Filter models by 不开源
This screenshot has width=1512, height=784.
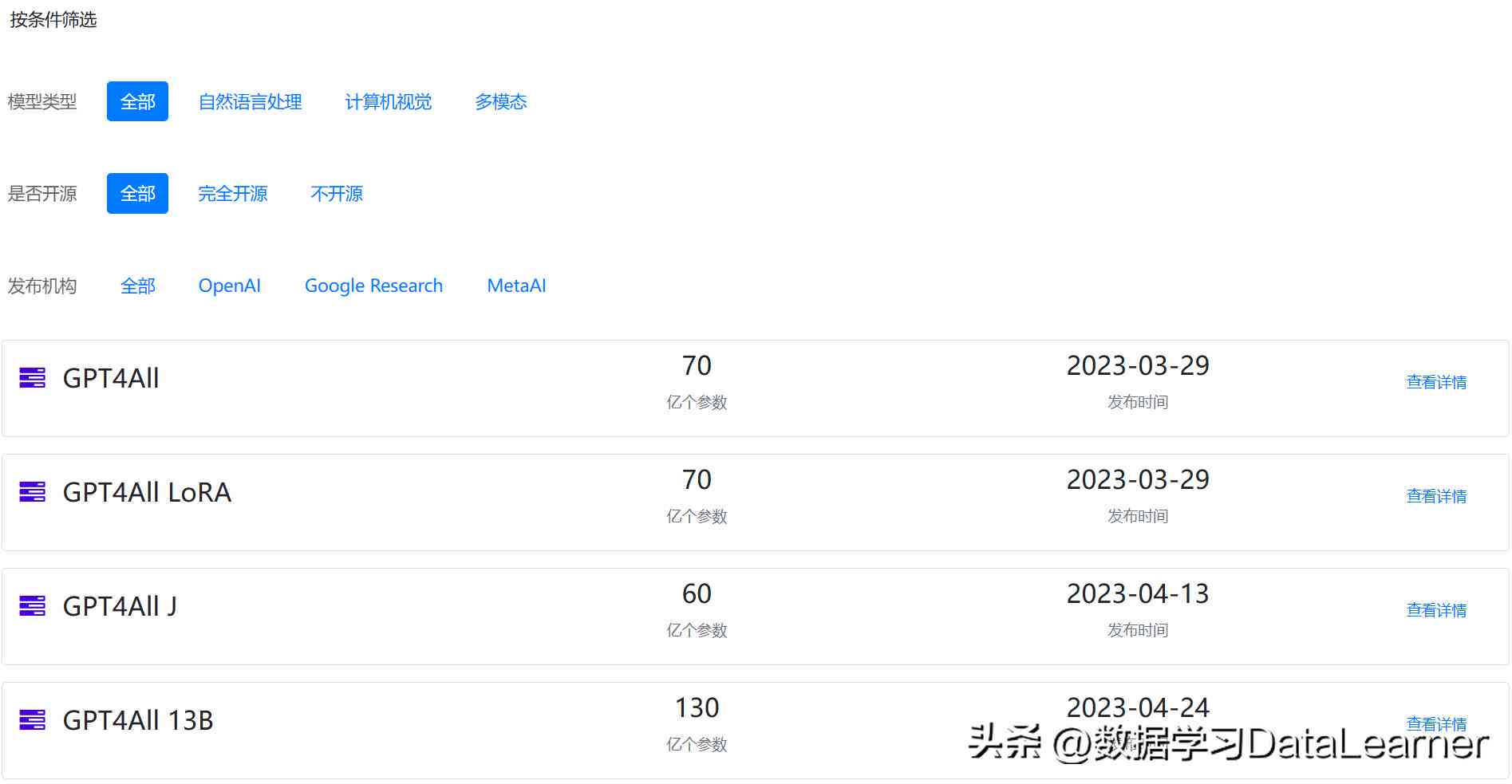point(336,193)
